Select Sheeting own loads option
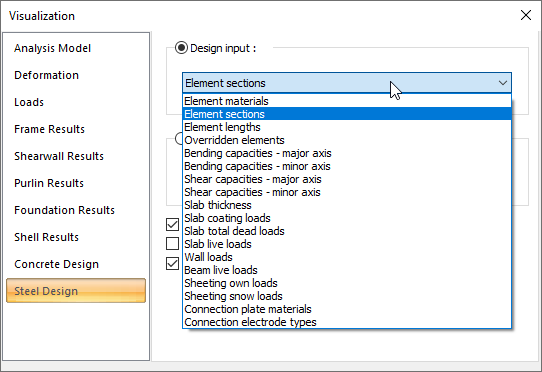This screenshot has height=372, width=542. [347, 283]
